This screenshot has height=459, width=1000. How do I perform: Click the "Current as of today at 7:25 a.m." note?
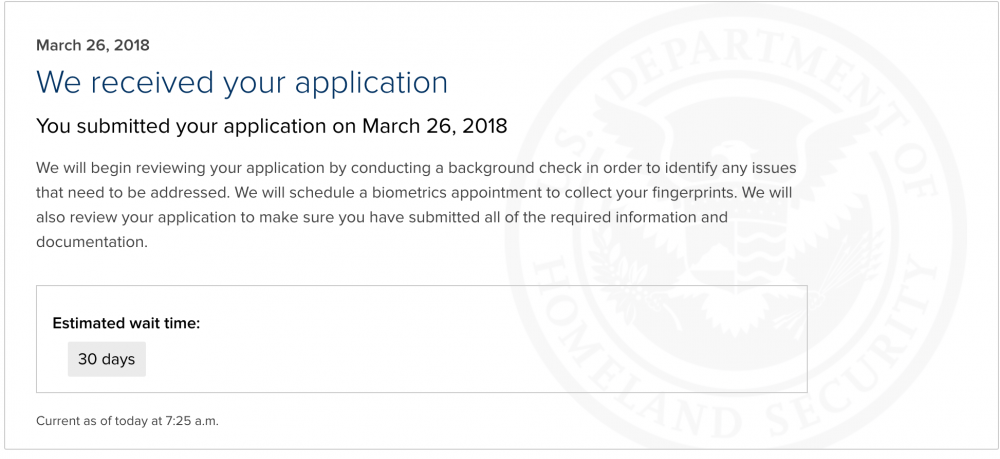pos(127,421)
